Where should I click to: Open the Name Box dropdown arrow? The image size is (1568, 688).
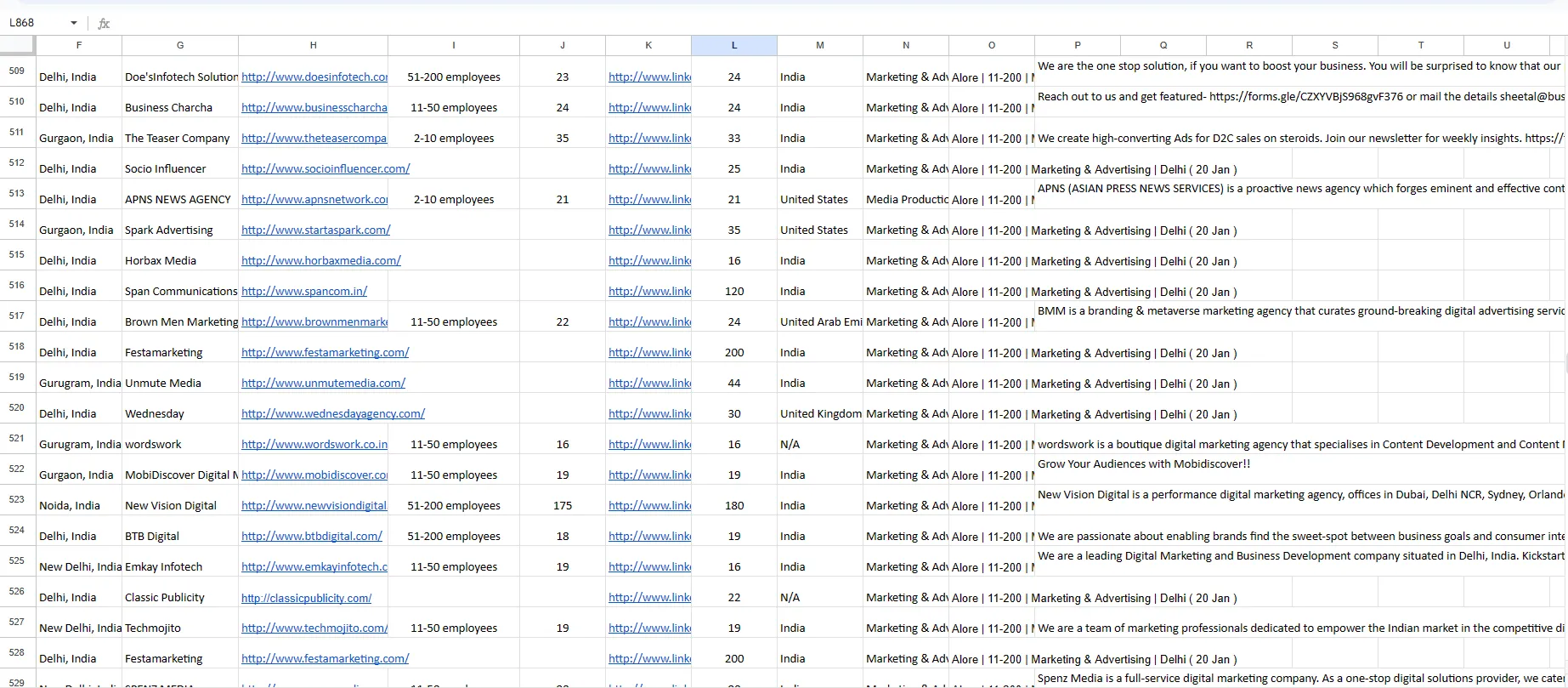tap(74, 23)
